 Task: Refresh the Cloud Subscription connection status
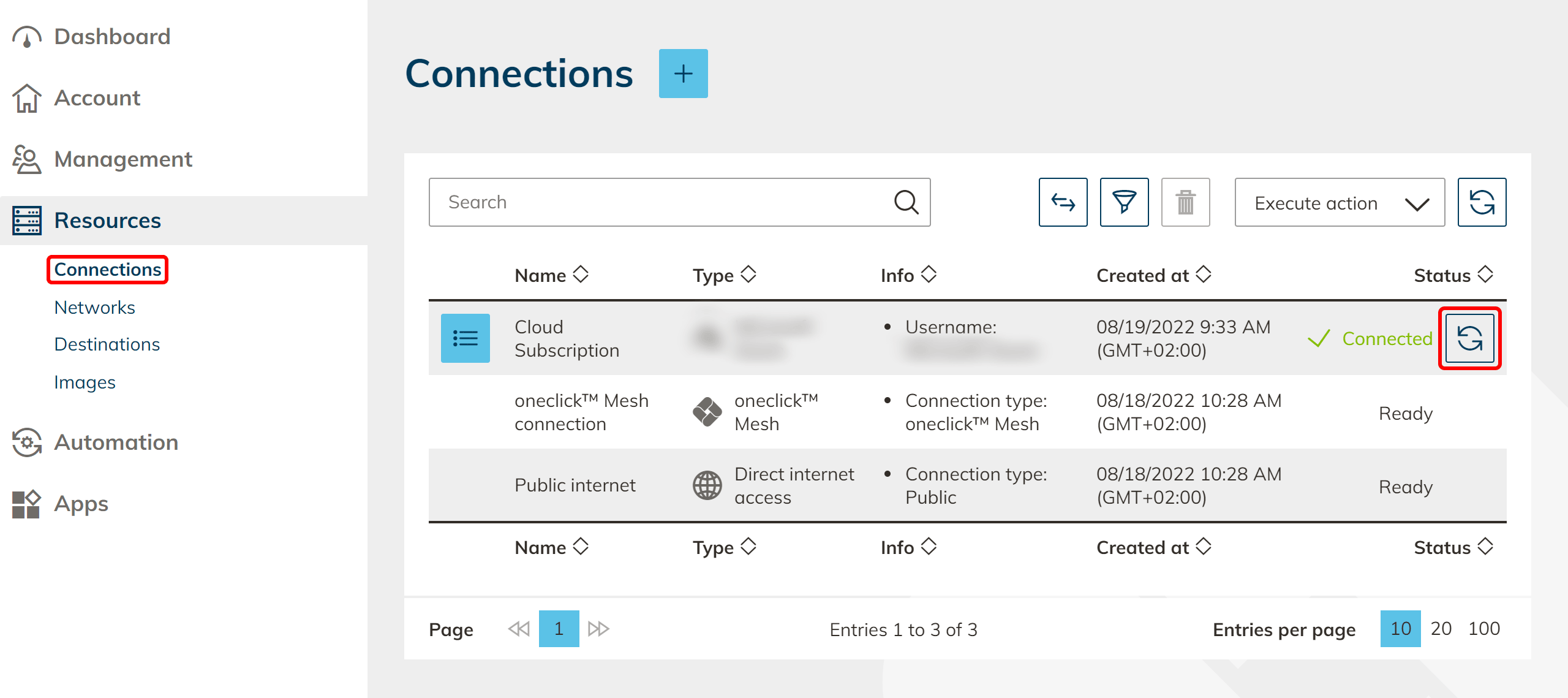click(1469, 338)
